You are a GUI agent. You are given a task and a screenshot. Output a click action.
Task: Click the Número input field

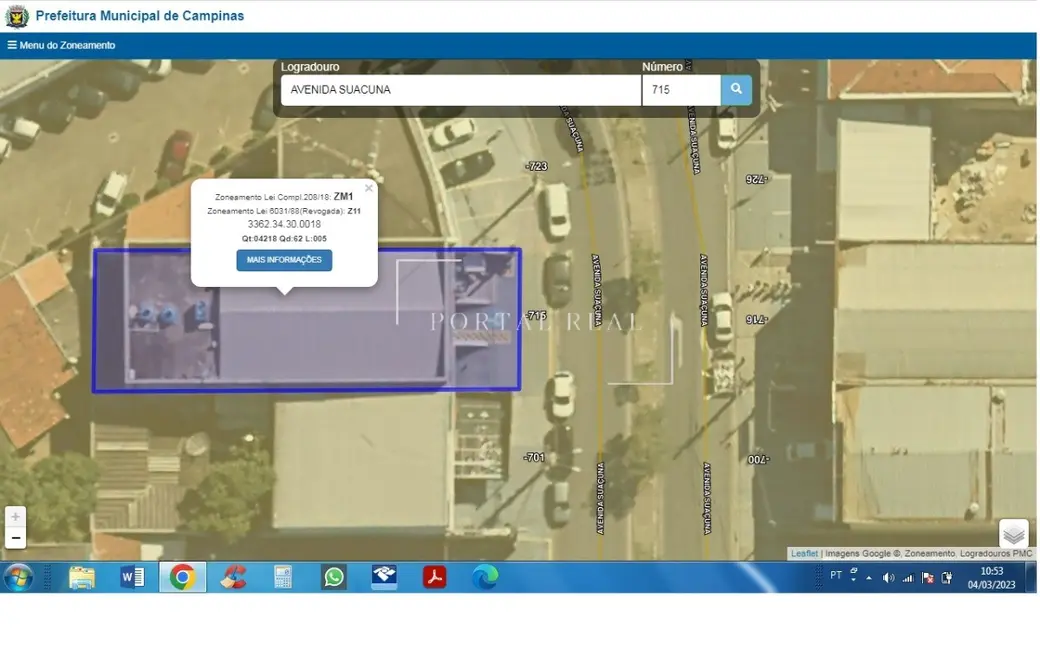(680, 90)
